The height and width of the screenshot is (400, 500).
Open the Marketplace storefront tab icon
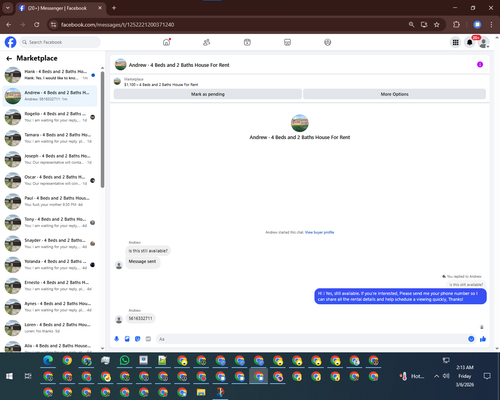click(x=287, y=42)
